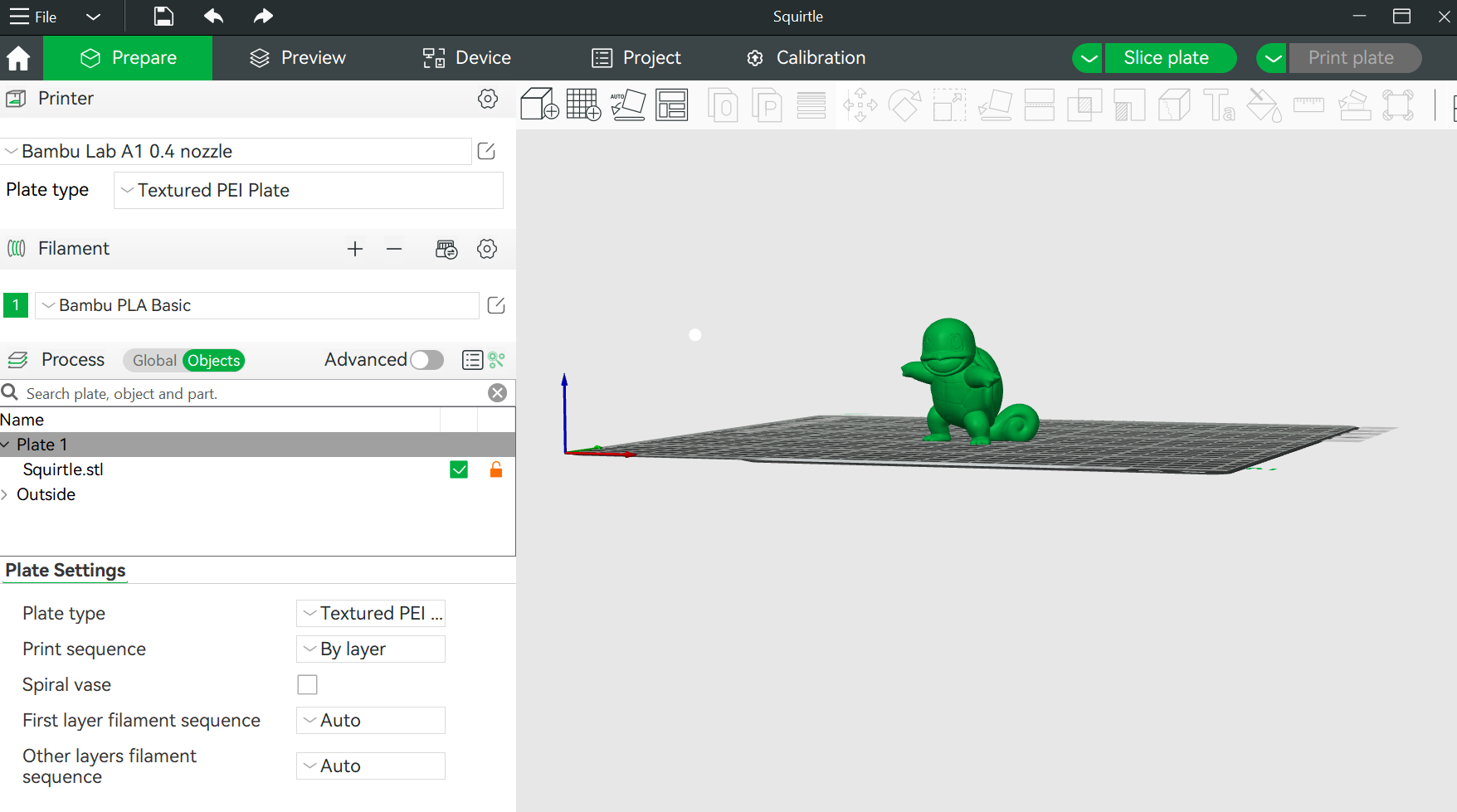Image resolution: width=1457 pixels, height=812 pixels.
Task: Expand the Outside tree node
Action: click(x=5, y=494)
